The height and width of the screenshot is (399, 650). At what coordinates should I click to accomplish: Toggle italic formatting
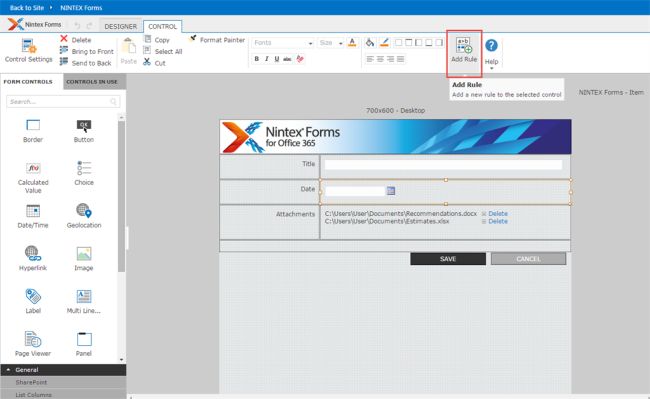click(x=267, y=59)
